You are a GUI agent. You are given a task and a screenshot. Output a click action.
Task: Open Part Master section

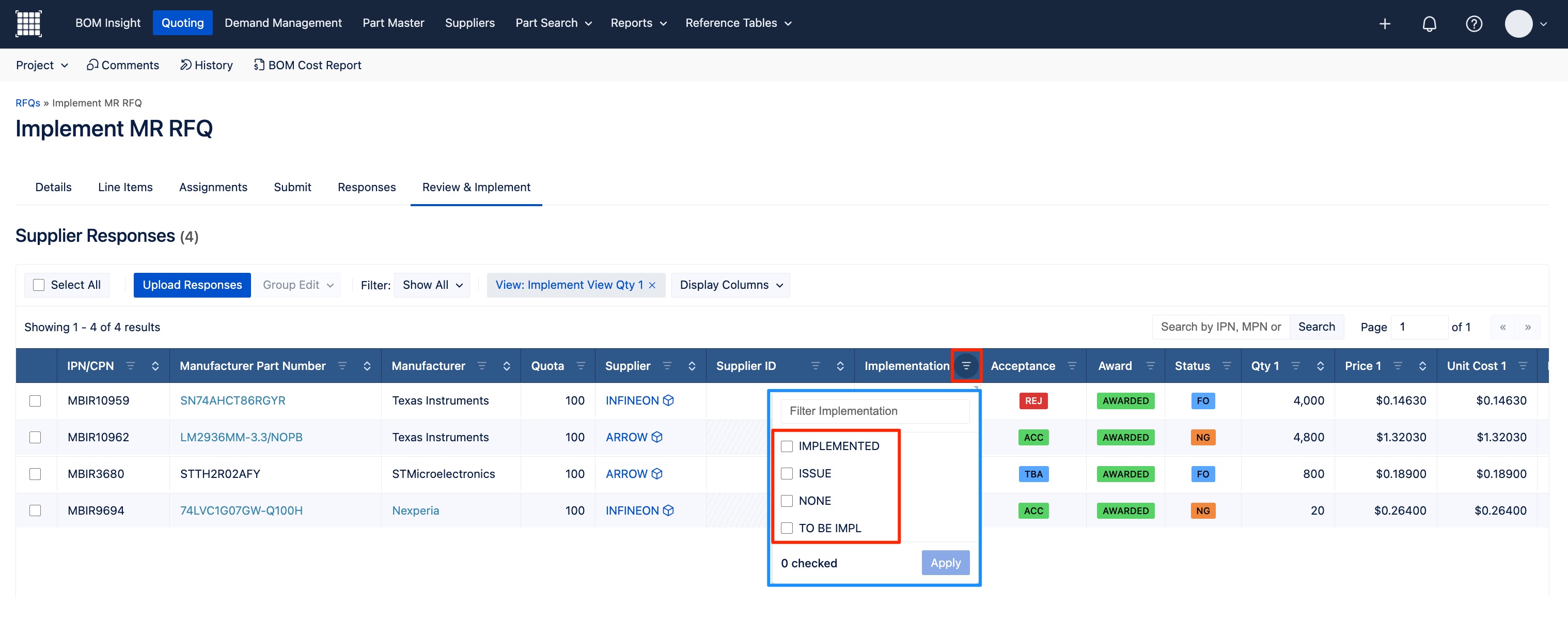click(393, 23)
